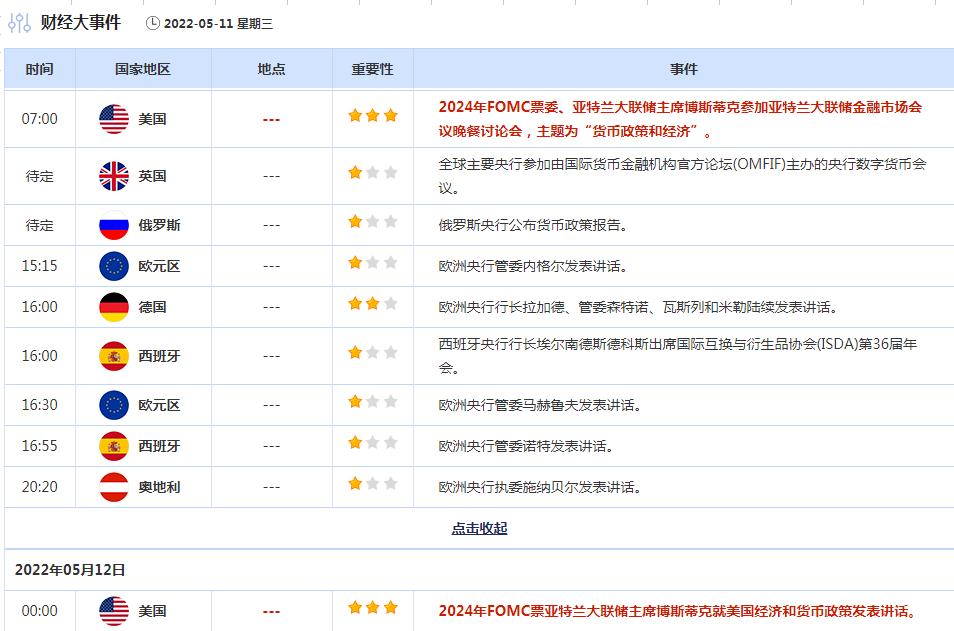Screen dimensions: 954x631
Task: Click the 重要性 column header
Action: (372, 69)
